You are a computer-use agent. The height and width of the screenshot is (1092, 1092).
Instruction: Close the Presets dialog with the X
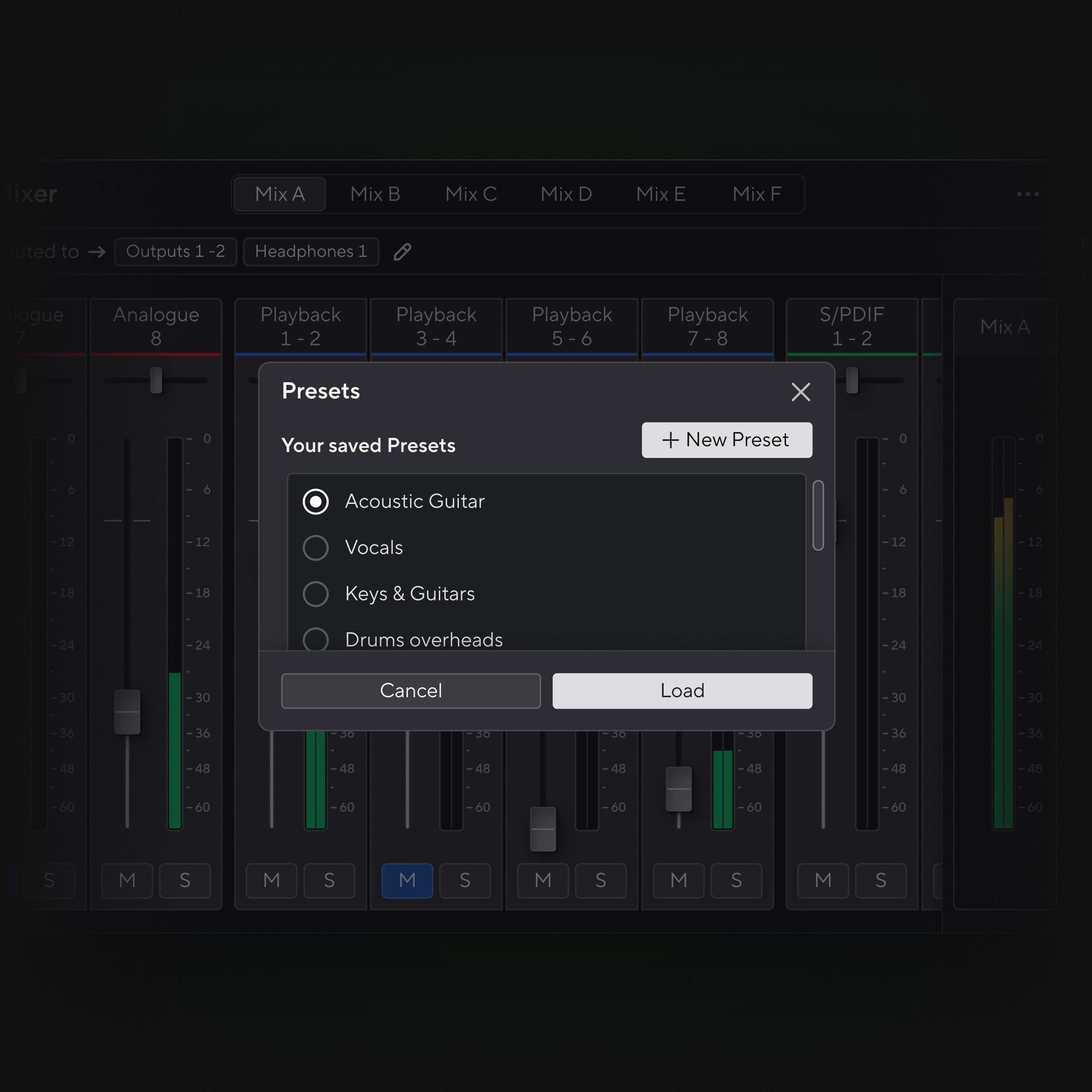[x=800, y=392]
